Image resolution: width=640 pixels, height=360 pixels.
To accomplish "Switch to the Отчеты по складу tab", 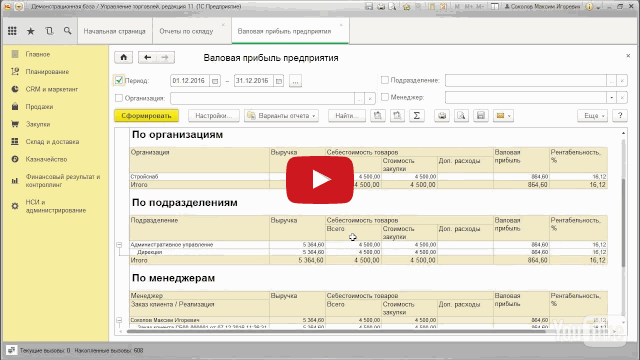I will (186, 31).
